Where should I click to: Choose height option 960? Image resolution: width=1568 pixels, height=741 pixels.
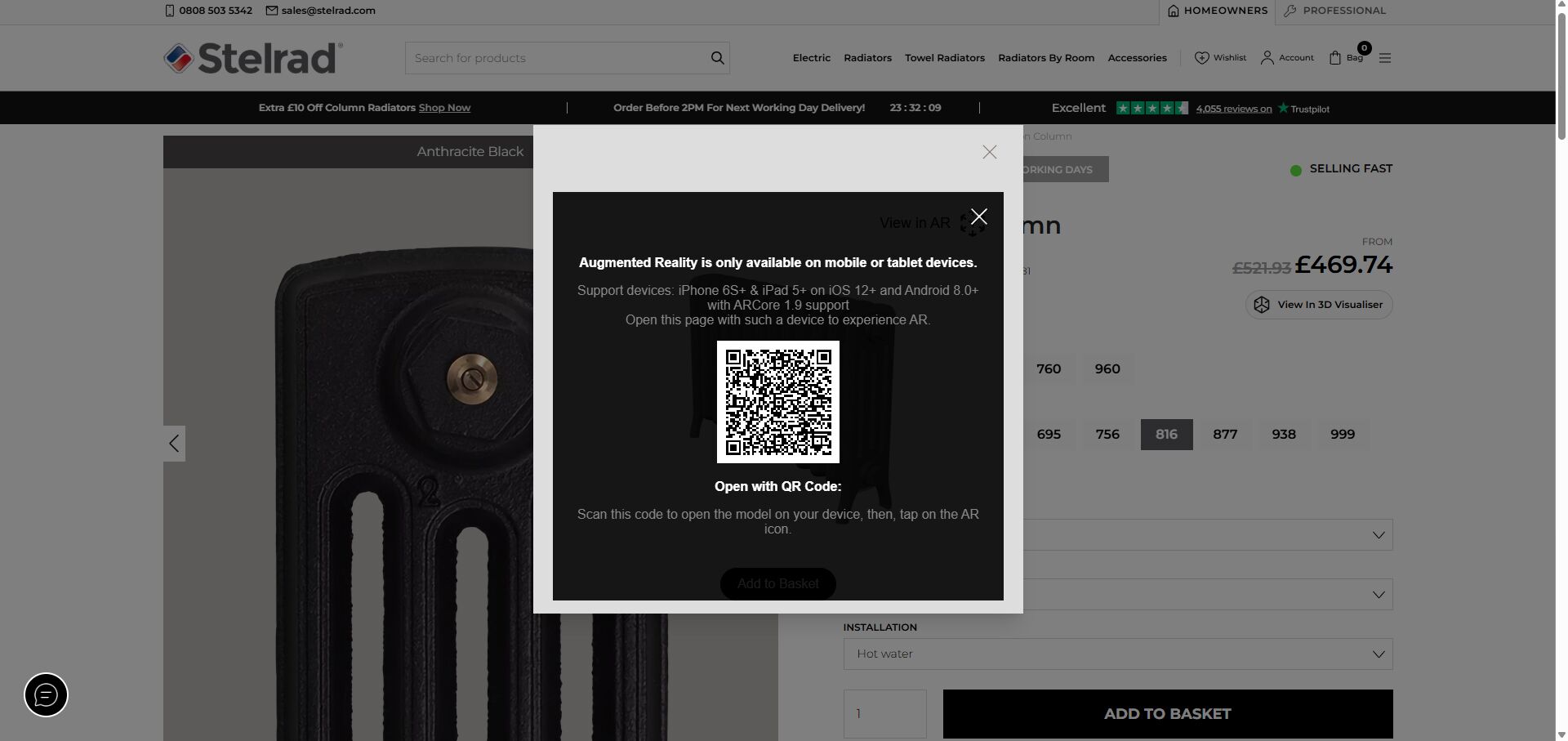1107,369
